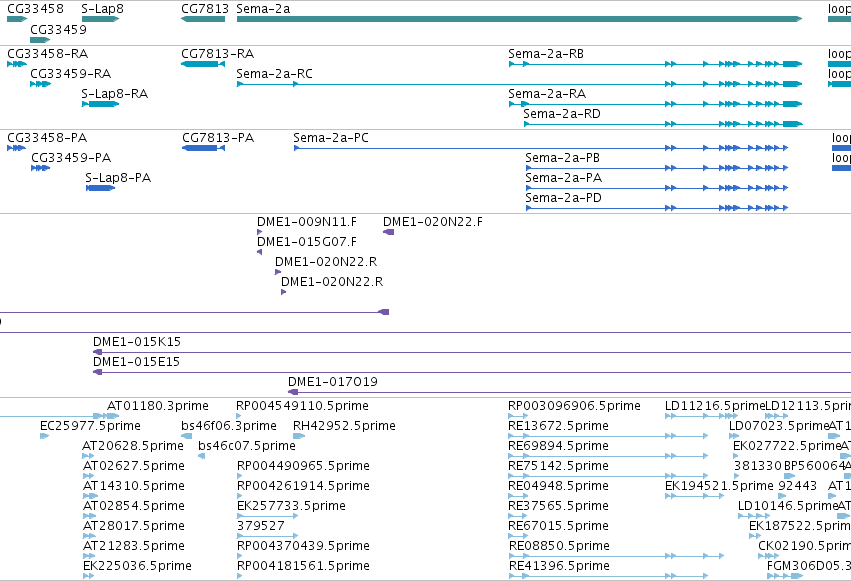Click the CG33458 gene label
The width and height of the screenshot is (851, 581).
tap(35, 9)
